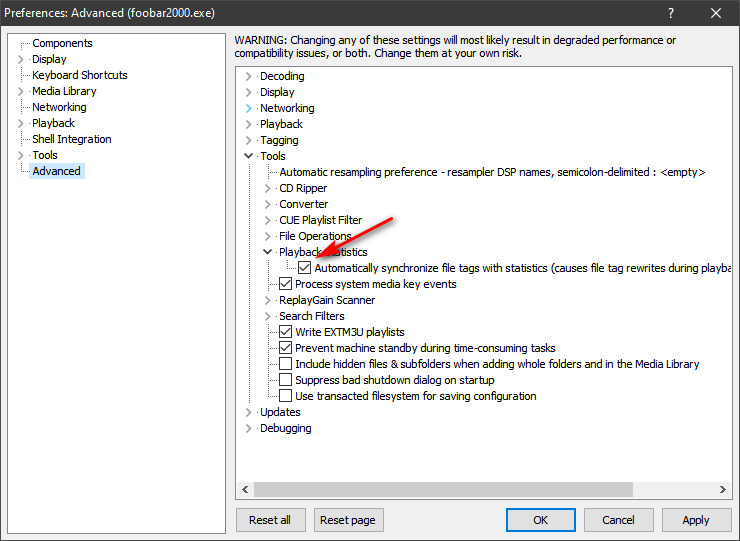
Task: Collapse the Playback Statistics node chevron
Action: tap(268, 252)
